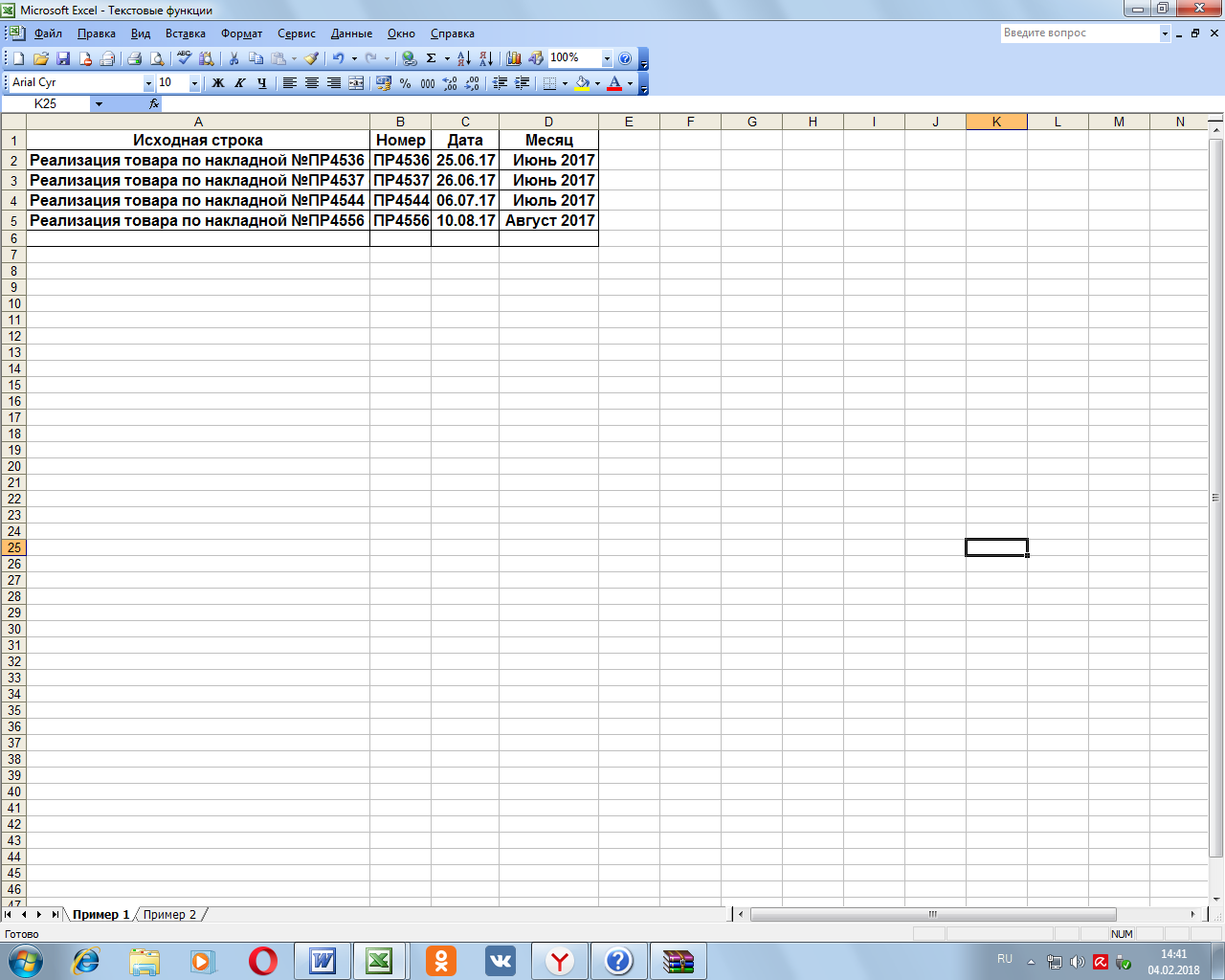Apply red font color button

[614, 83]
